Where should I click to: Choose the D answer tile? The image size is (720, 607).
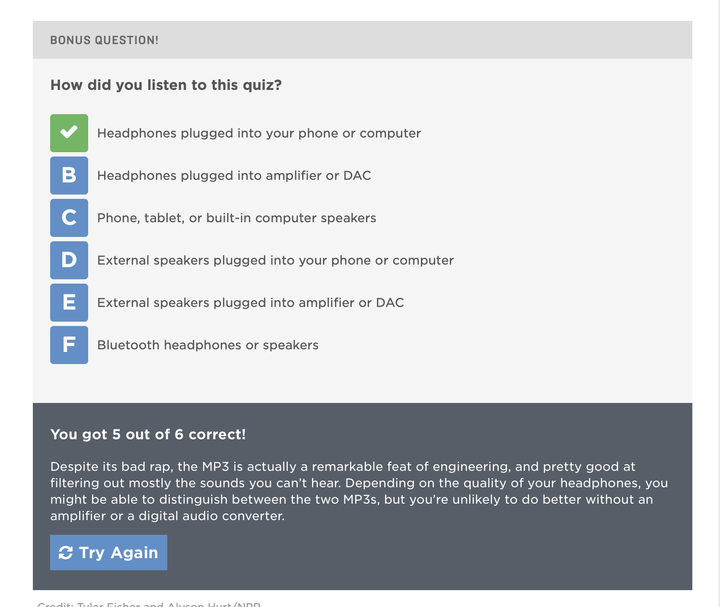point(69,260)
